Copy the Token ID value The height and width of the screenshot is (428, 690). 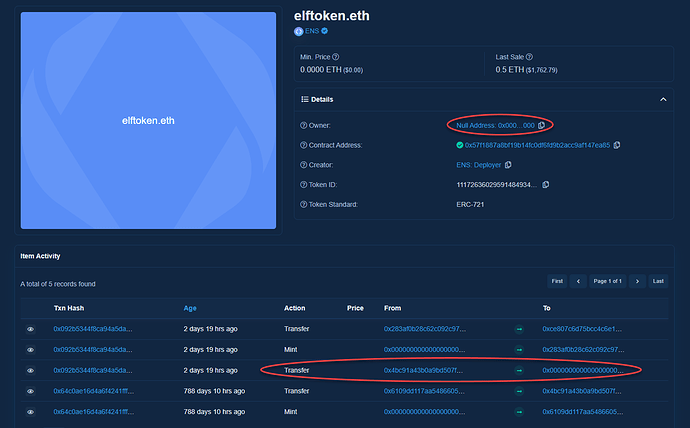coord(546,185)
